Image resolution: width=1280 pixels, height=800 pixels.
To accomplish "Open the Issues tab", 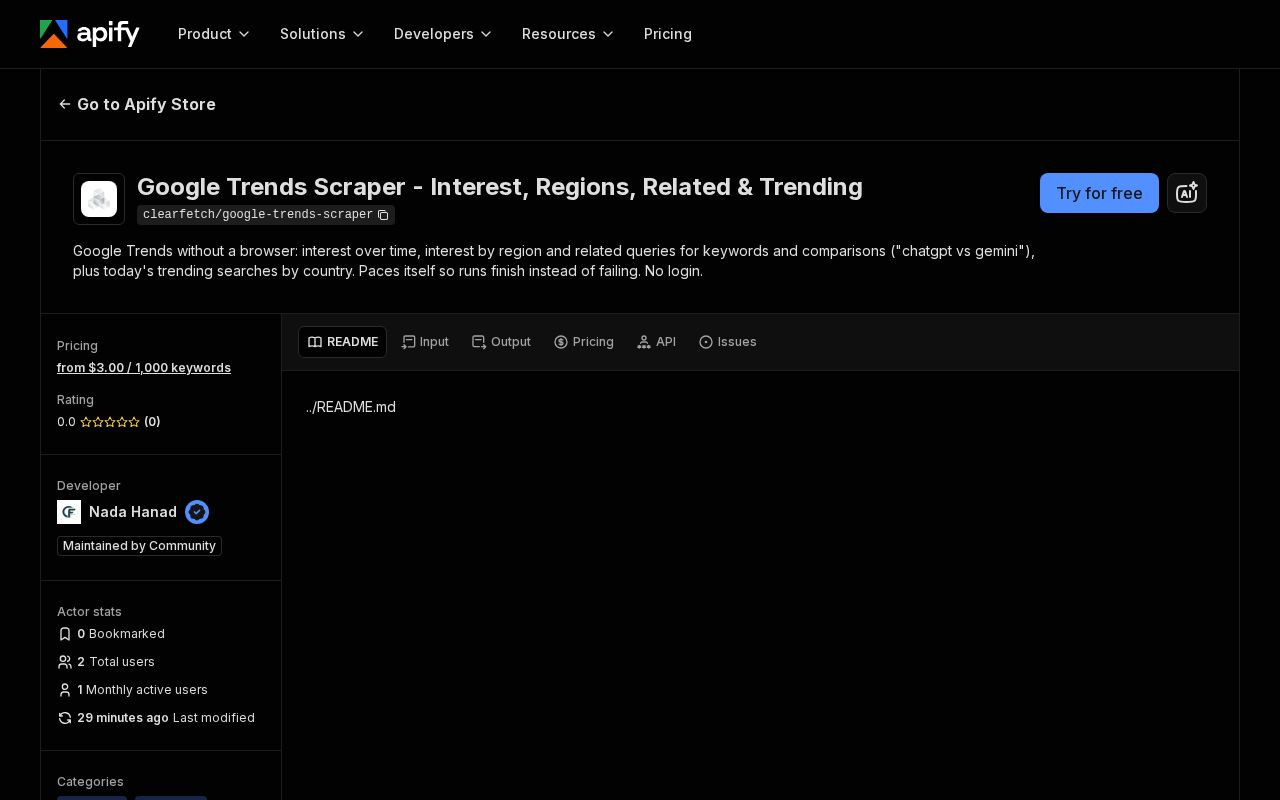I will pyautogui.click(x=728, y=342).
